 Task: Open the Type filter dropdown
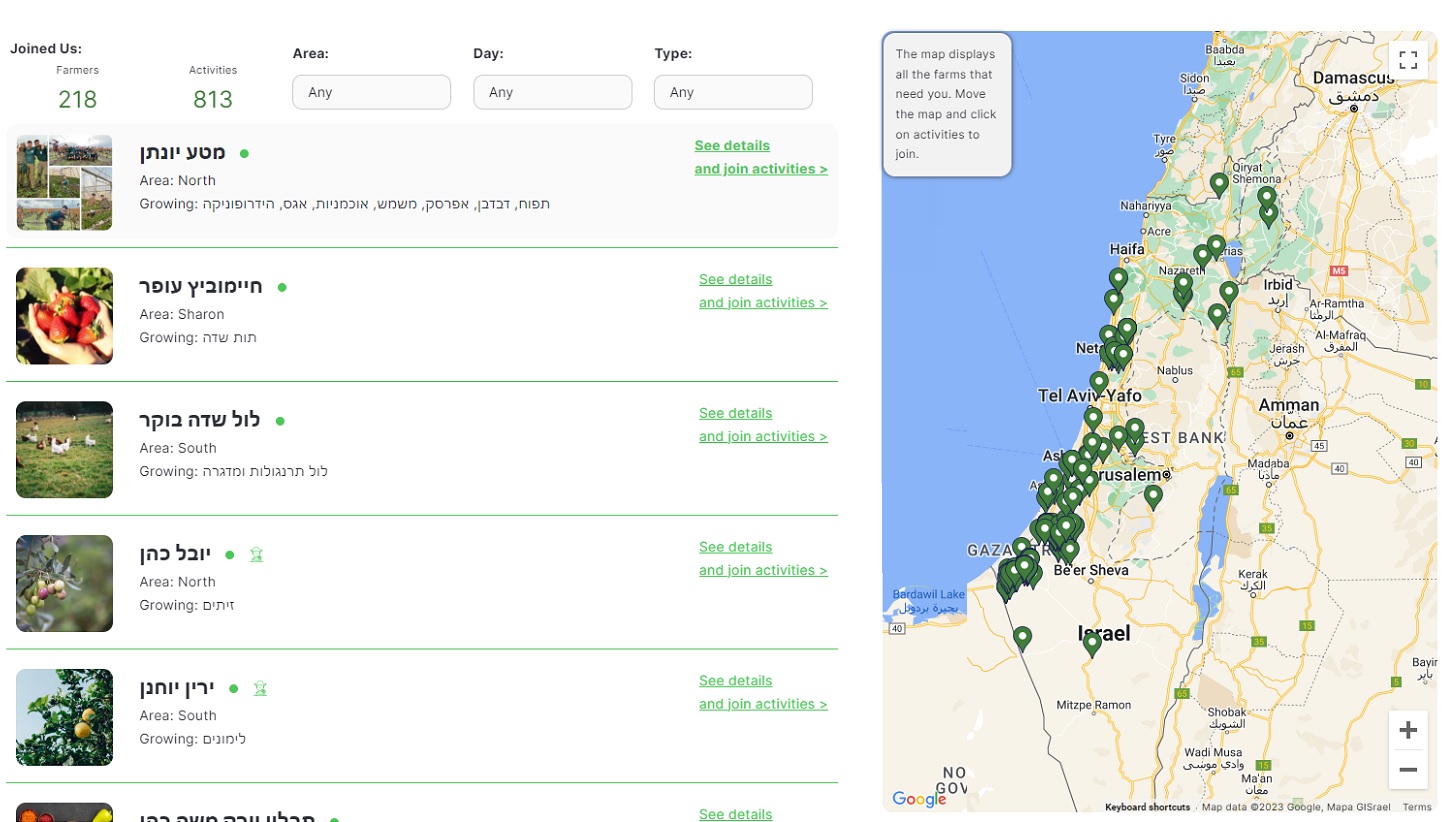pos(733,92)
